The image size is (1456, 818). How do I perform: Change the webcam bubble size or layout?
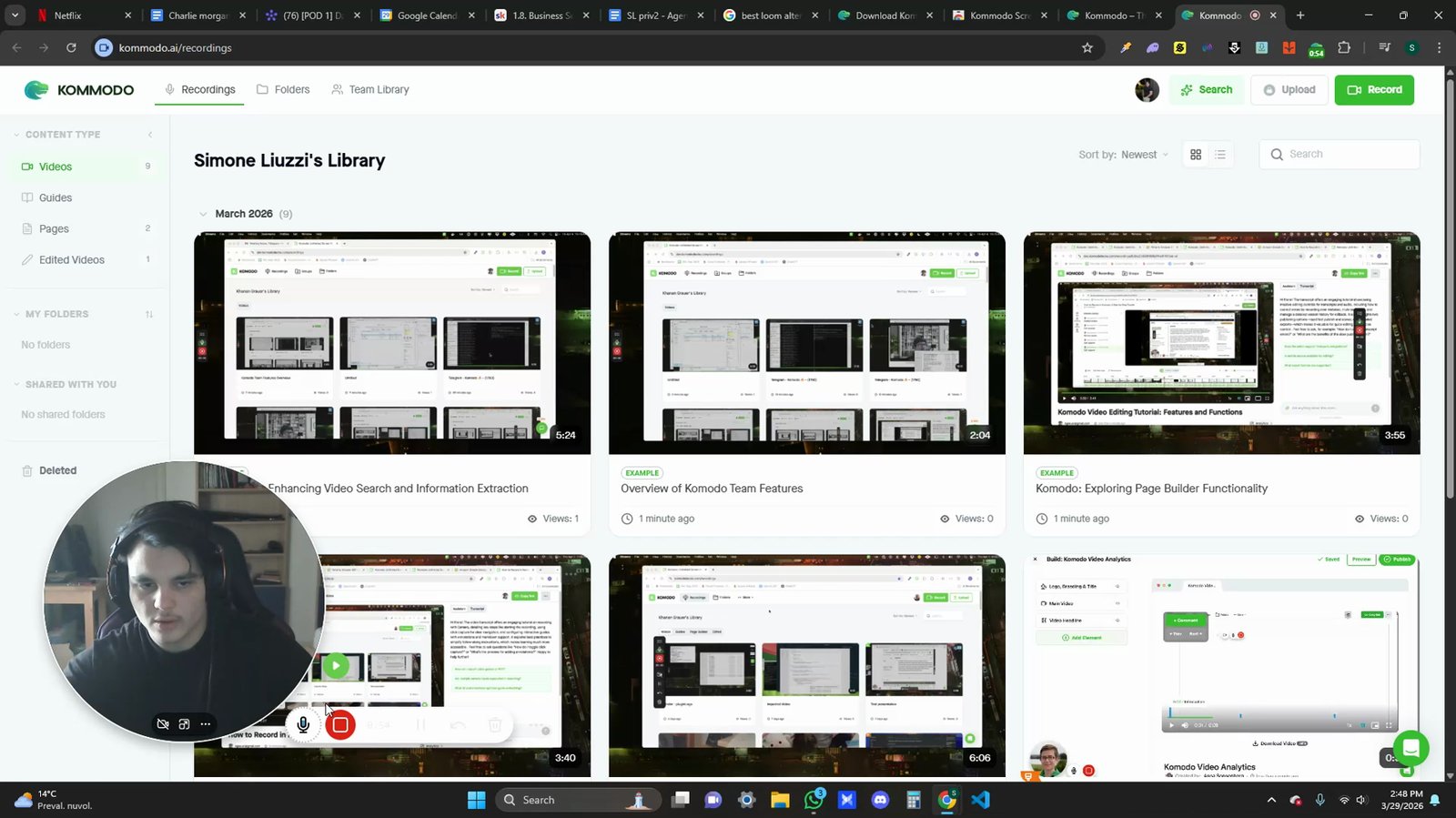point(185,724)
